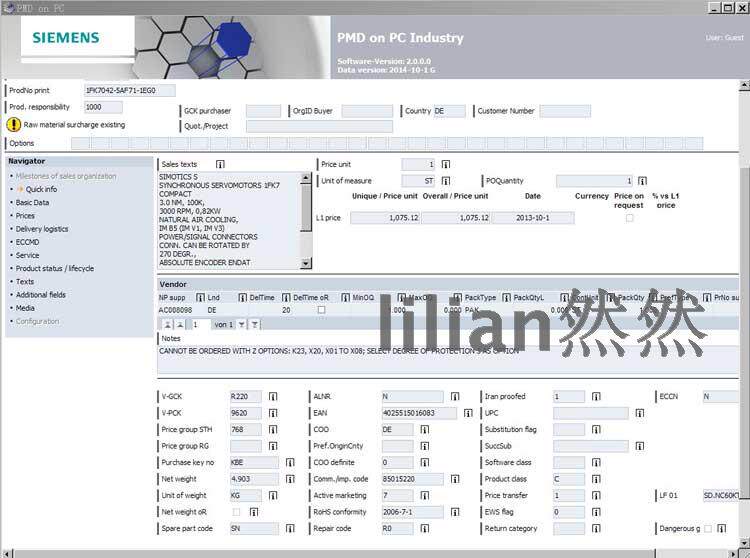Click the info icon for EWS flag

tap(596, 512)
